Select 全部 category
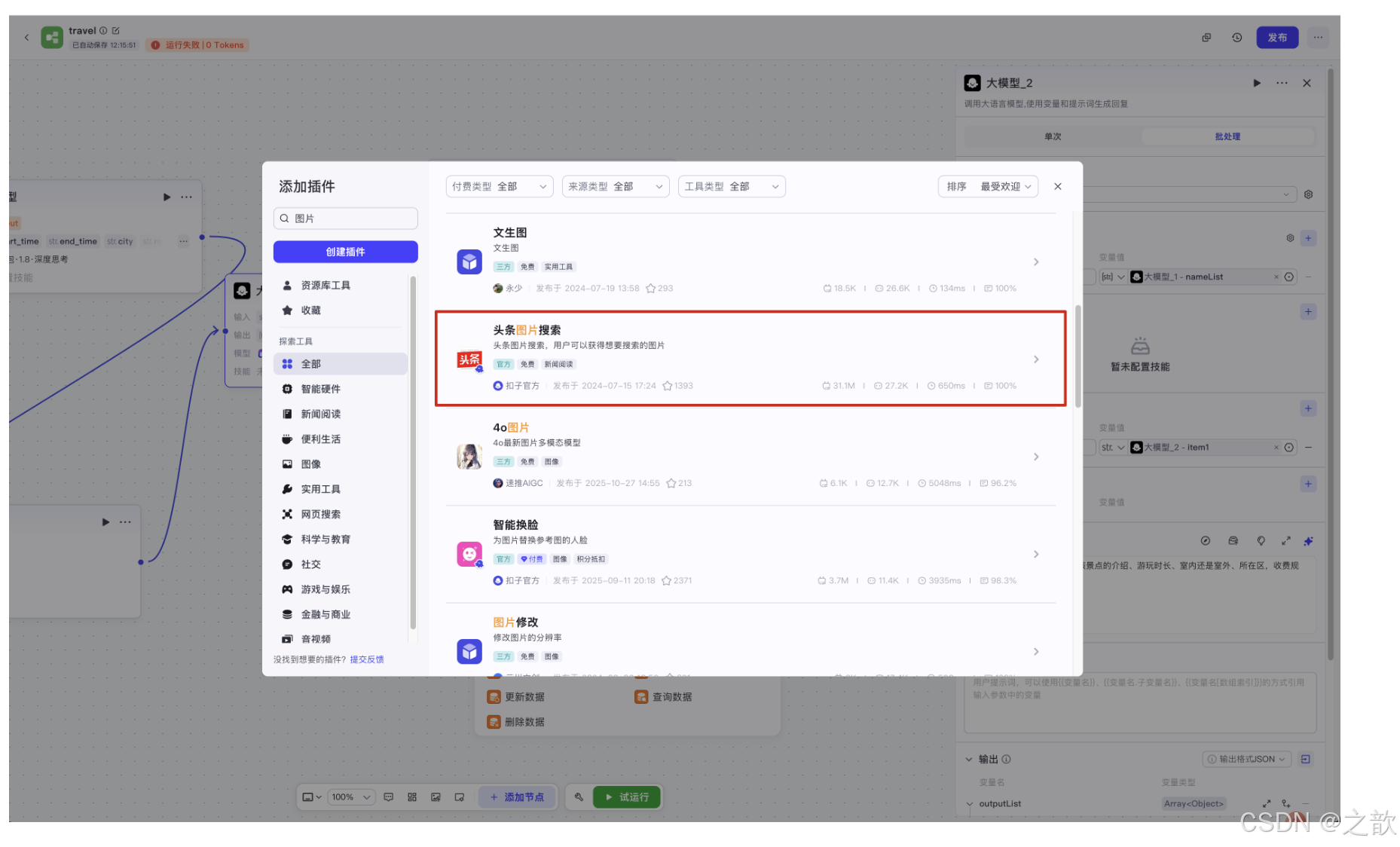This screenshot has width=1400, height=847. 341,364
